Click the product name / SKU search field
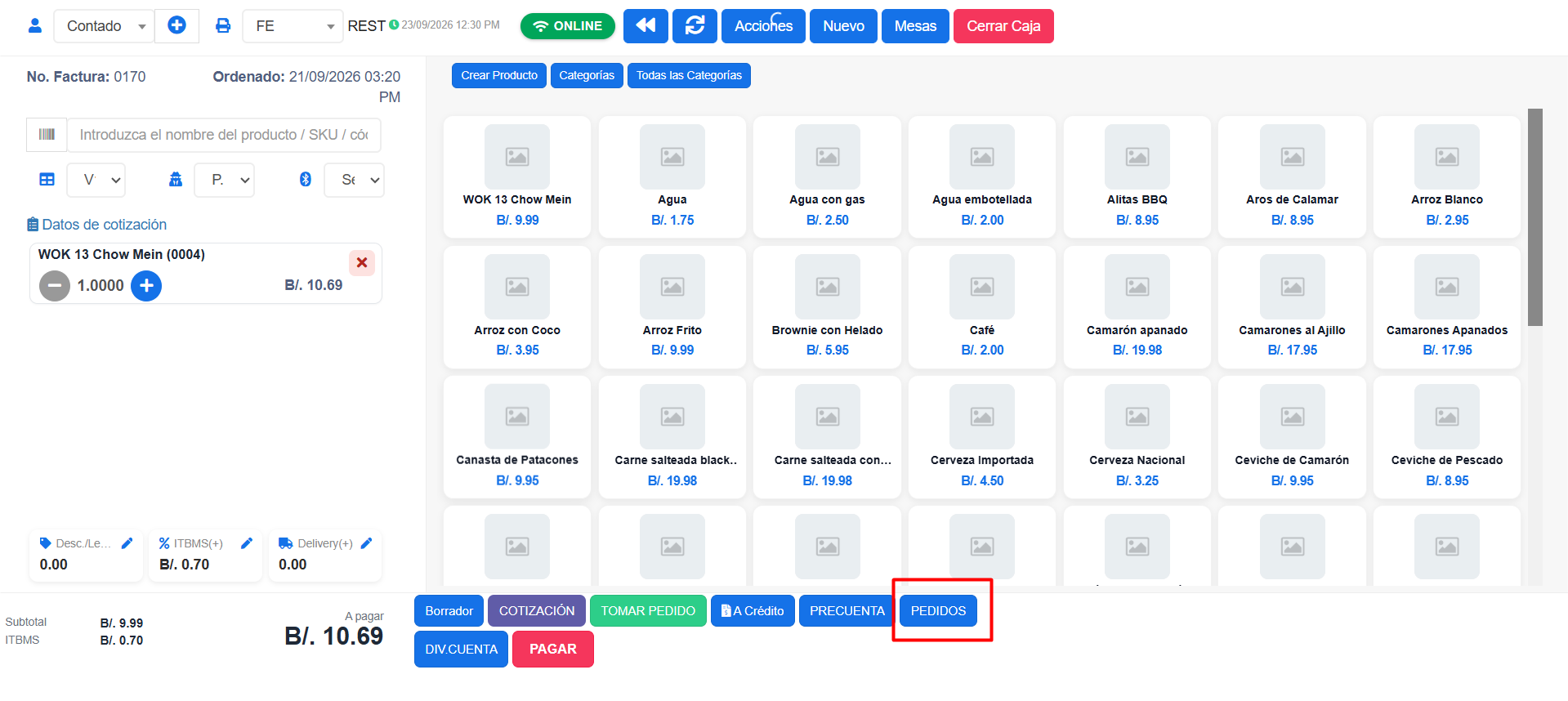The height and width of the screenshot is (701, 1568). tap(224, 135)
